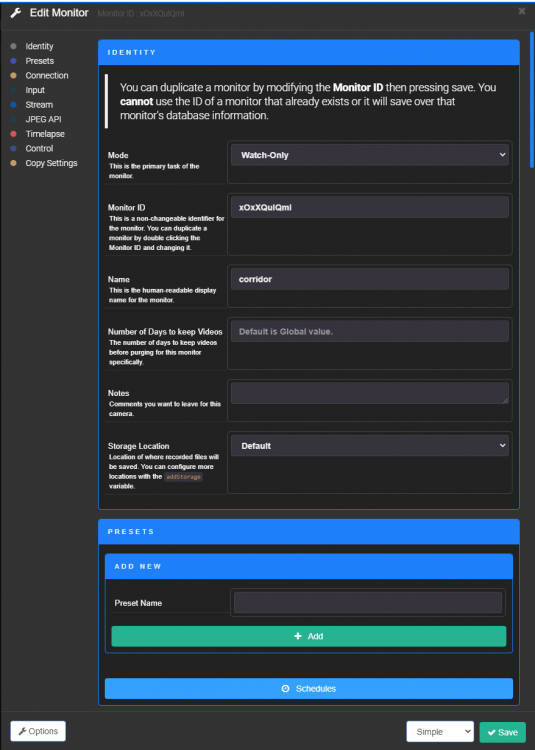
Task: Click the checkmark icon on Save button
Action: click(491, 732)
